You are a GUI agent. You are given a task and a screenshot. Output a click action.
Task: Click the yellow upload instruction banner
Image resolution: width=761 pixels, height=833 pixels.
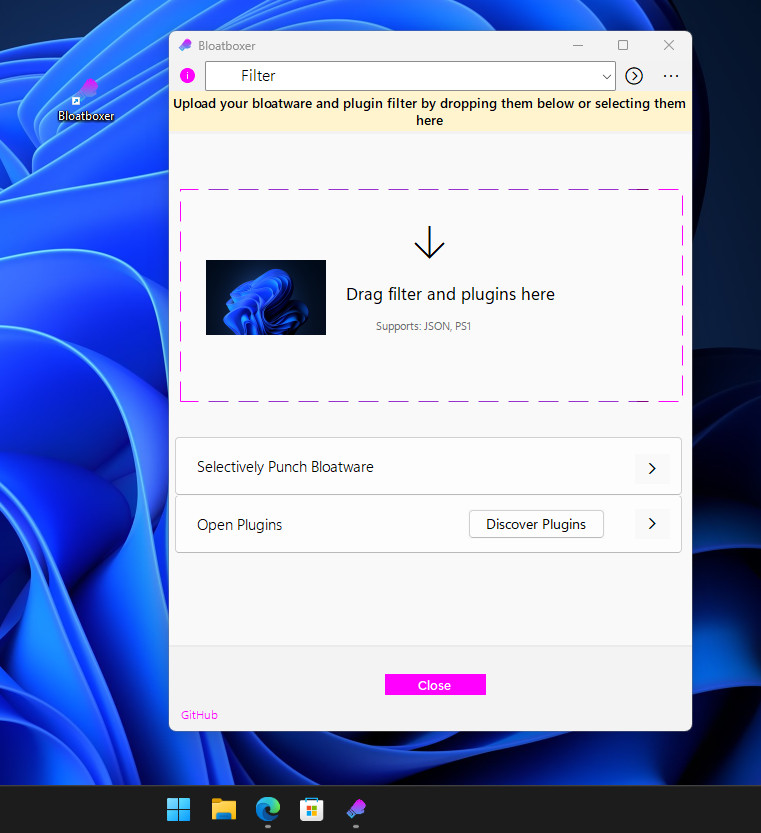[x=430, y=112]
